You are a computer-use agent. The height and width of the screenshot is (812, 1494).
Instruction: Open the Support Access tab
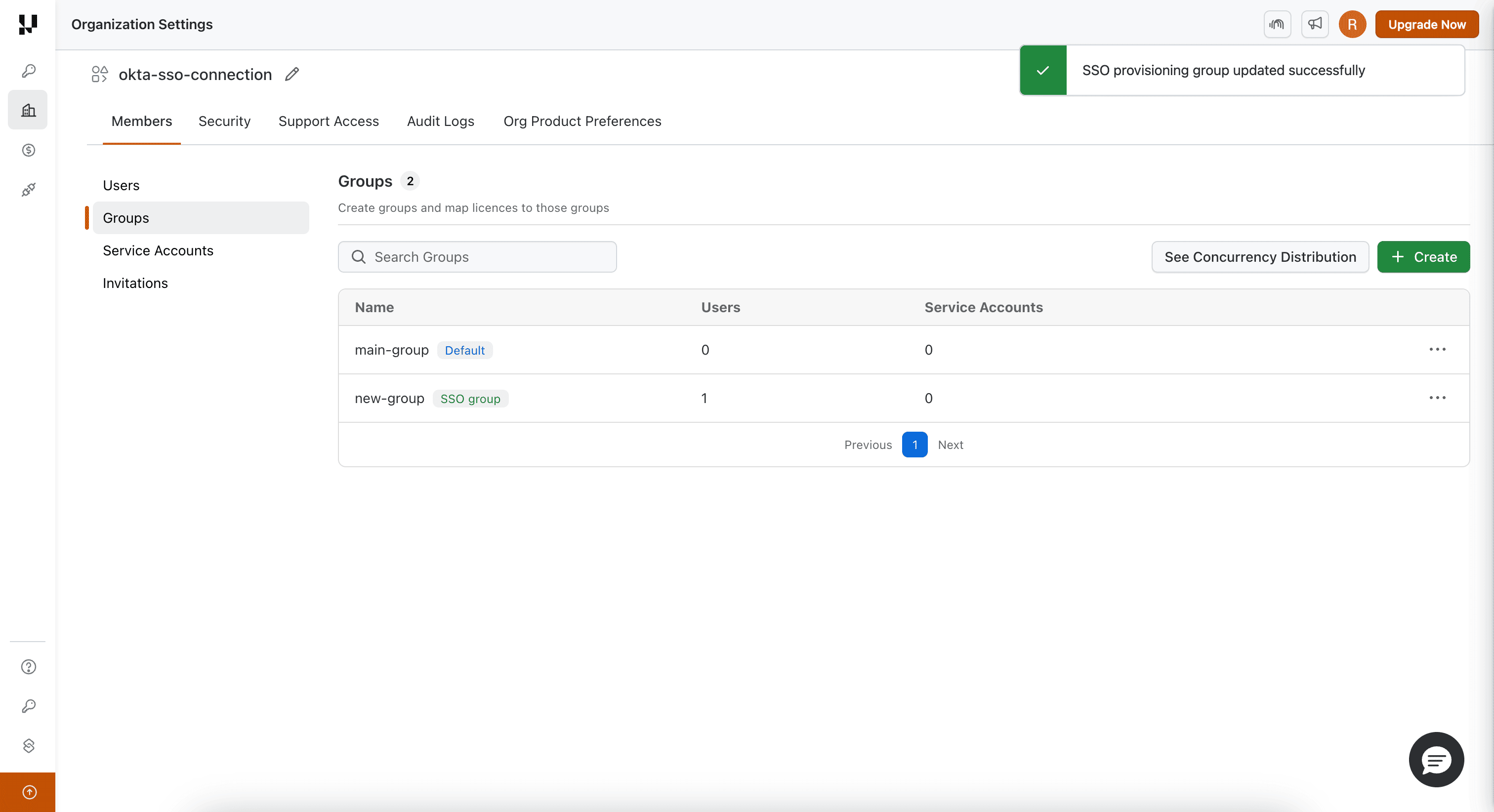(328, 121)
